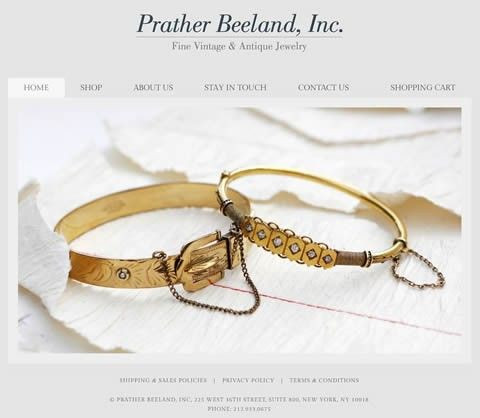Open the STAY IN TOUCH page
Viewport: 480px width, 418px height.
coord(235,88)
